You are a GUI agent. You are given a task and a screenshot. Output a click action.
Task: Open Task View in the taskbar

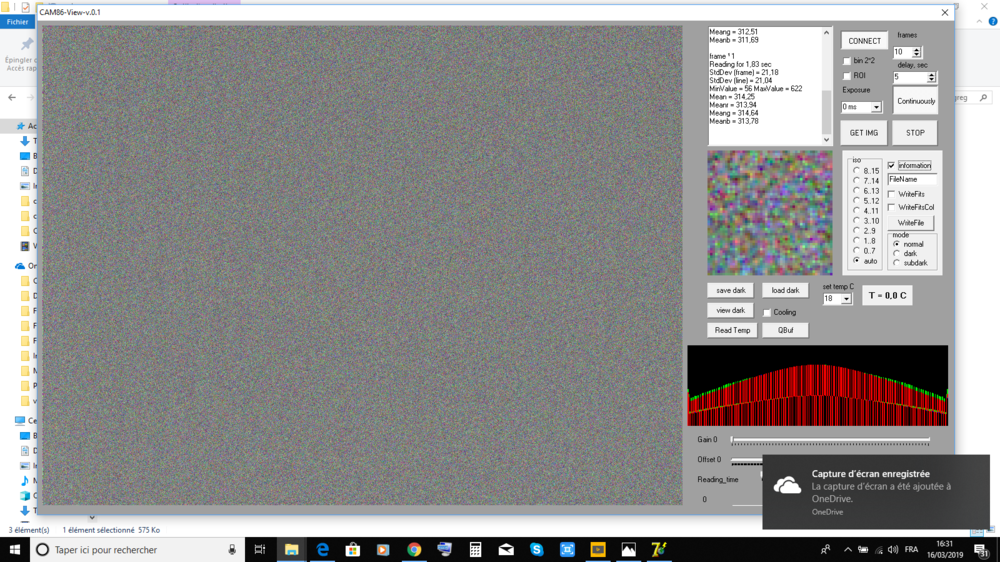click(260, 549)
